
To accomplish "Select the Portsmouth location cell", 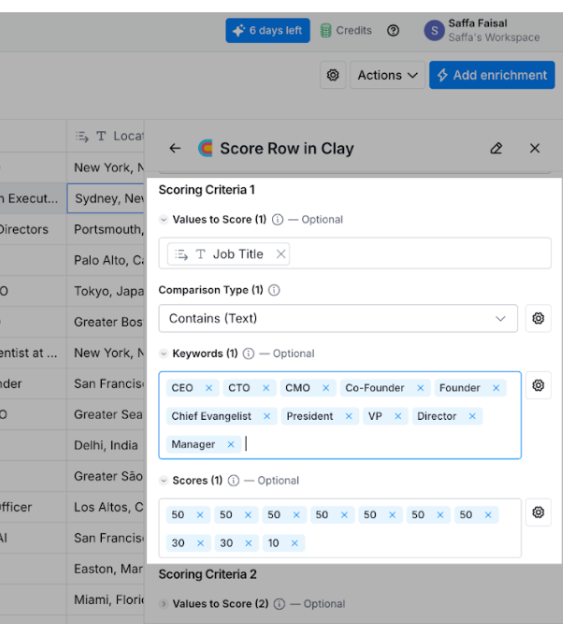I will click(x=105, y=229).
